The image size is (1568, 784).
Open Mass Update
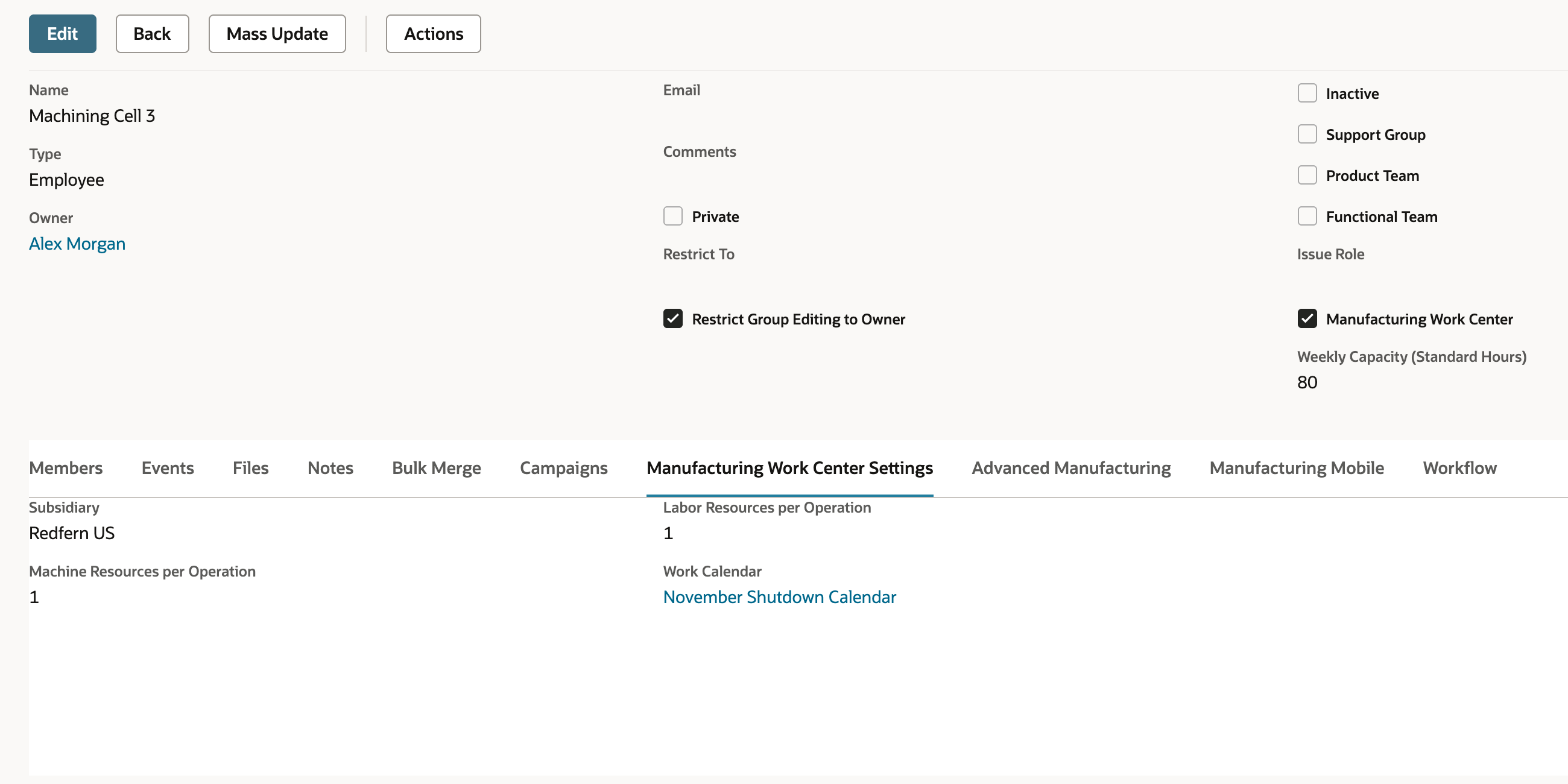277,34
